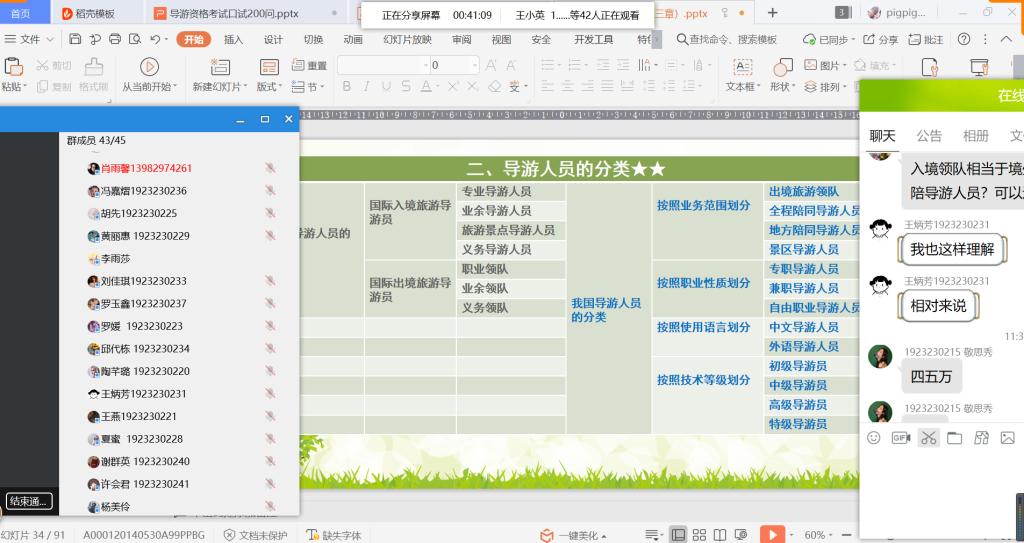Expand the 版式 layout dropdown
Screen dimensions: 1024x543
[x=268, y=87]
